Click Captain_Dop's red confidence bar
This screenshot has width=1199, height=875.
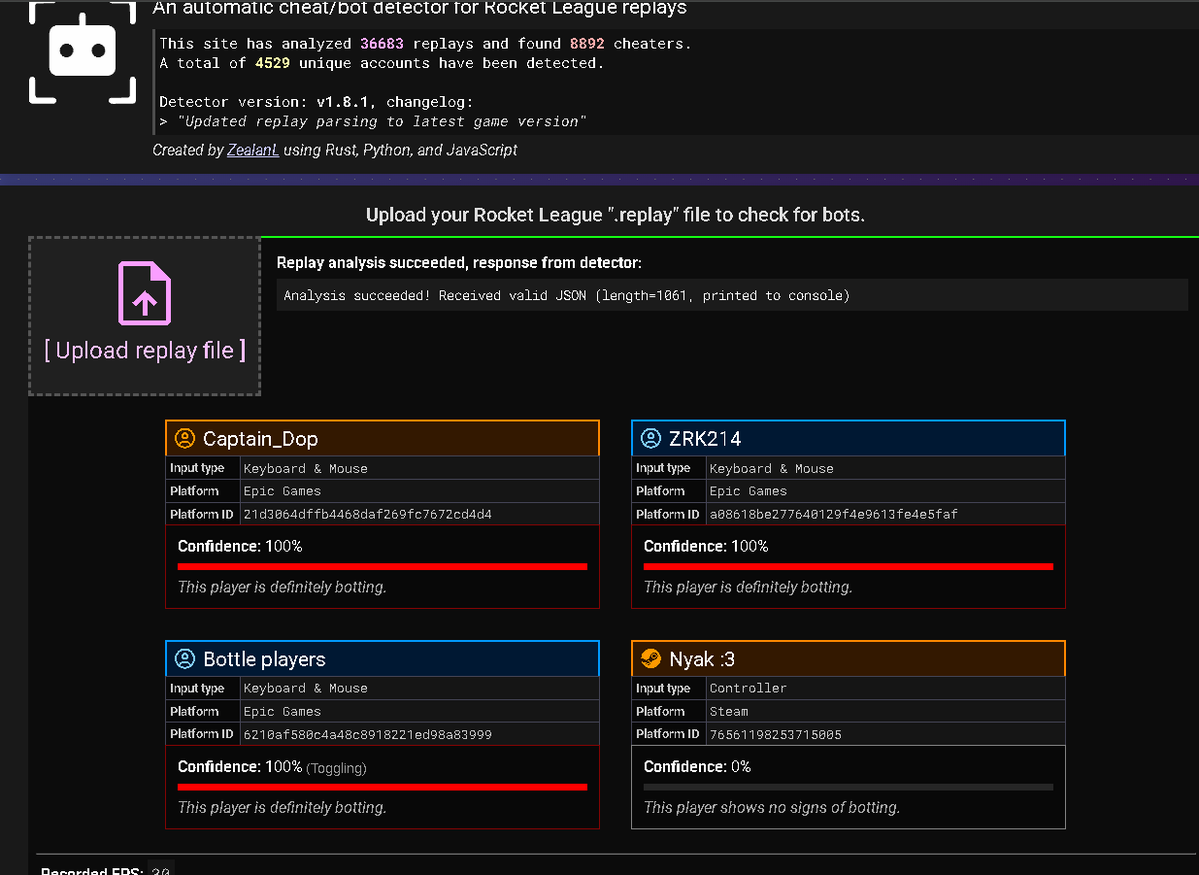382,567
